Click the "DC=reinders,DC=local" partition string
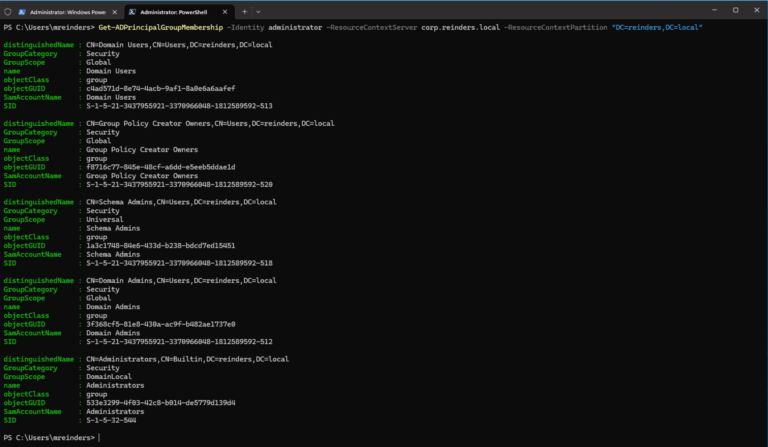768x447 pixels. tap(657, 27)
